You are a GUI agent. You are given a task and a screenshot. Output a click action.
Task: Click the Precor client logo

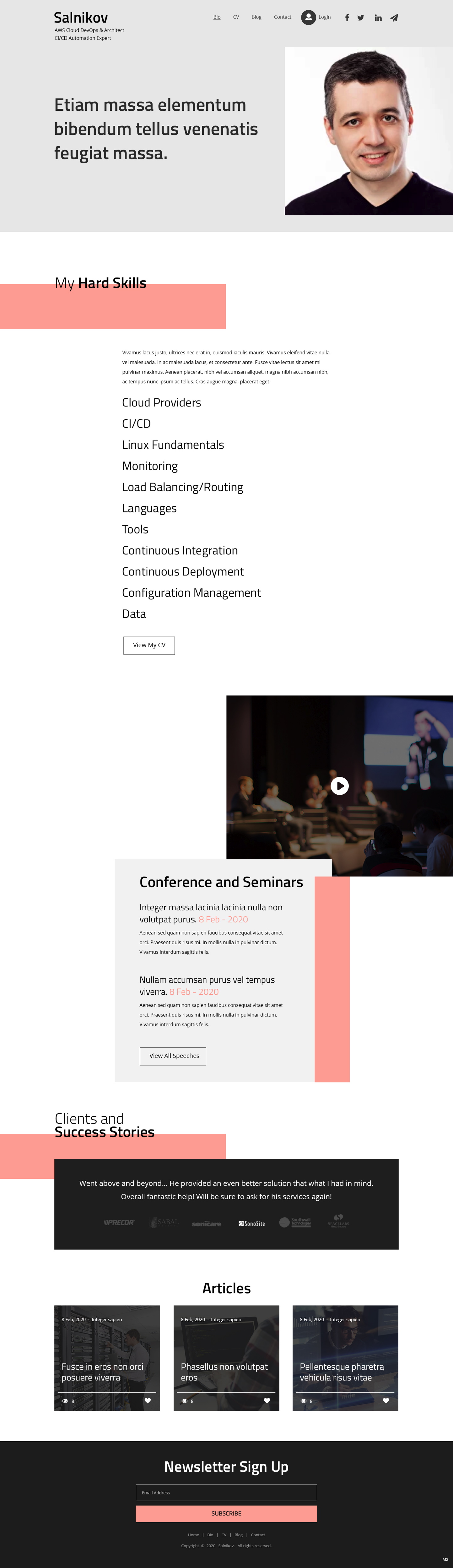(x=119, y=1222)
